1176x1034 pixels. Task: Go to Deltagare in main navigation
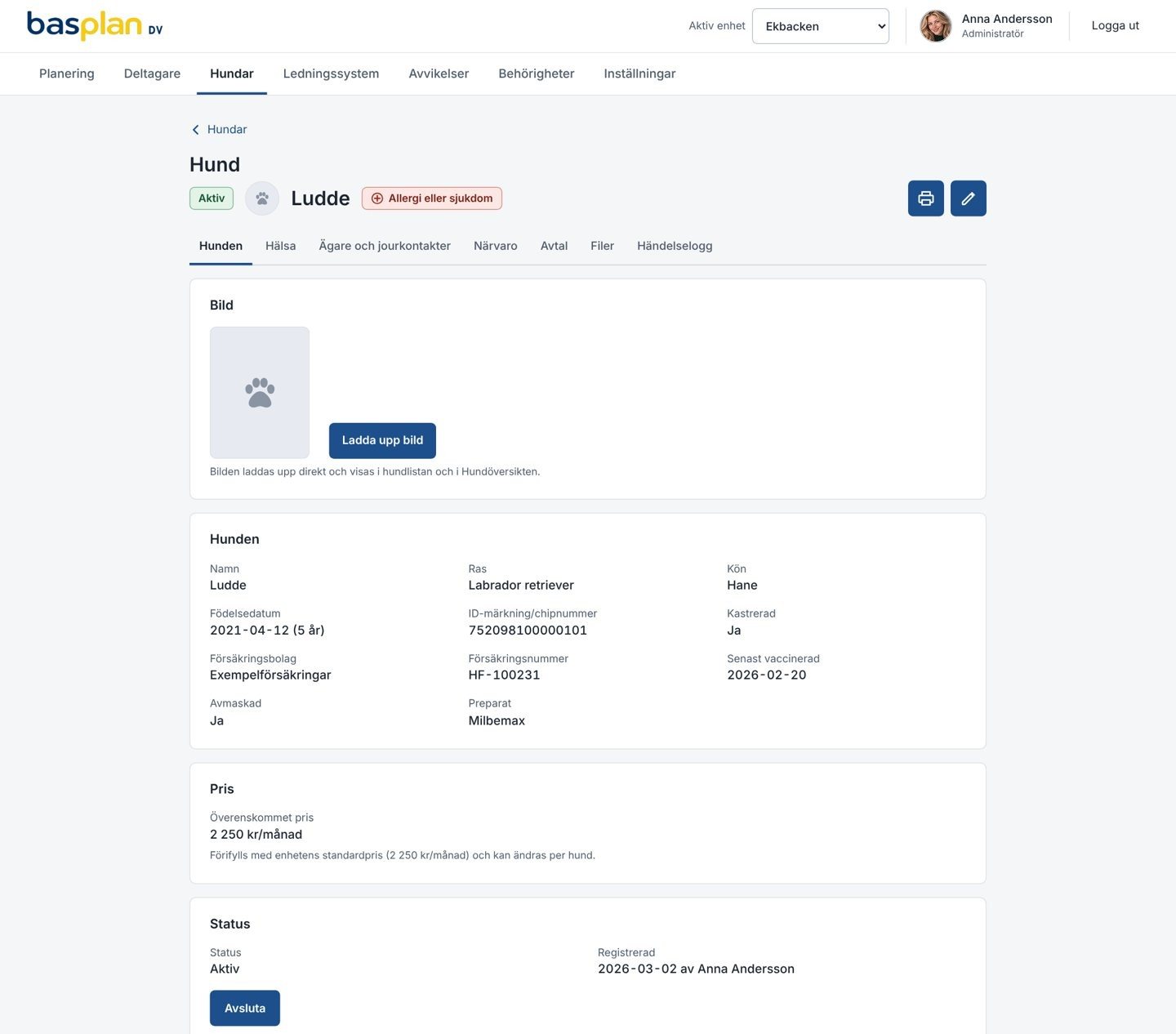152,74
